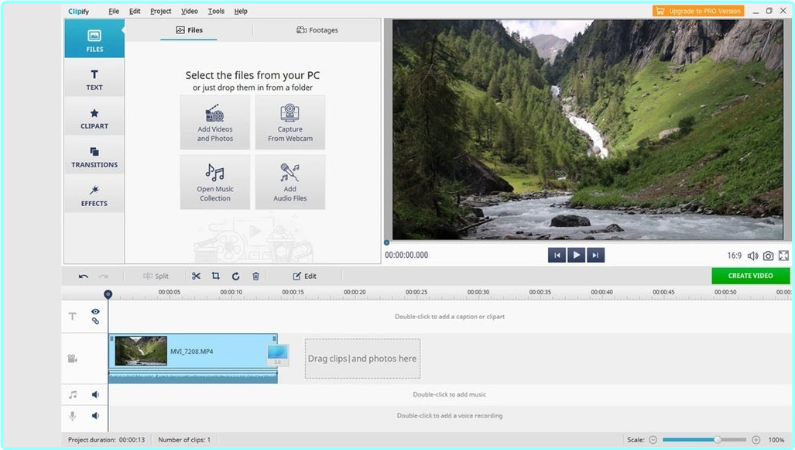
Task: Open the File menu
Action: pyautogui.click(x=114, y=11)
